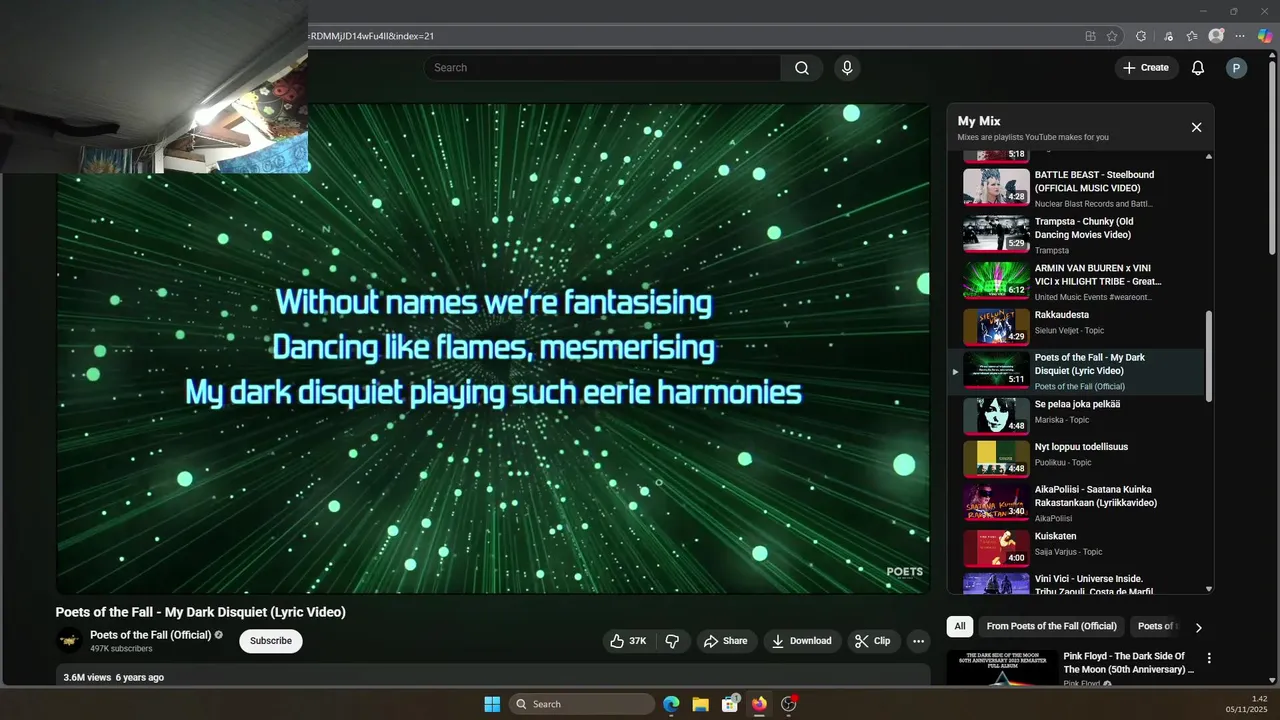1280x720 pixels.
Task: Play AikaPoliisi - Saatana Kuinka Rakastankaan
Action: pyautogui.click(x=1078, y=504)
